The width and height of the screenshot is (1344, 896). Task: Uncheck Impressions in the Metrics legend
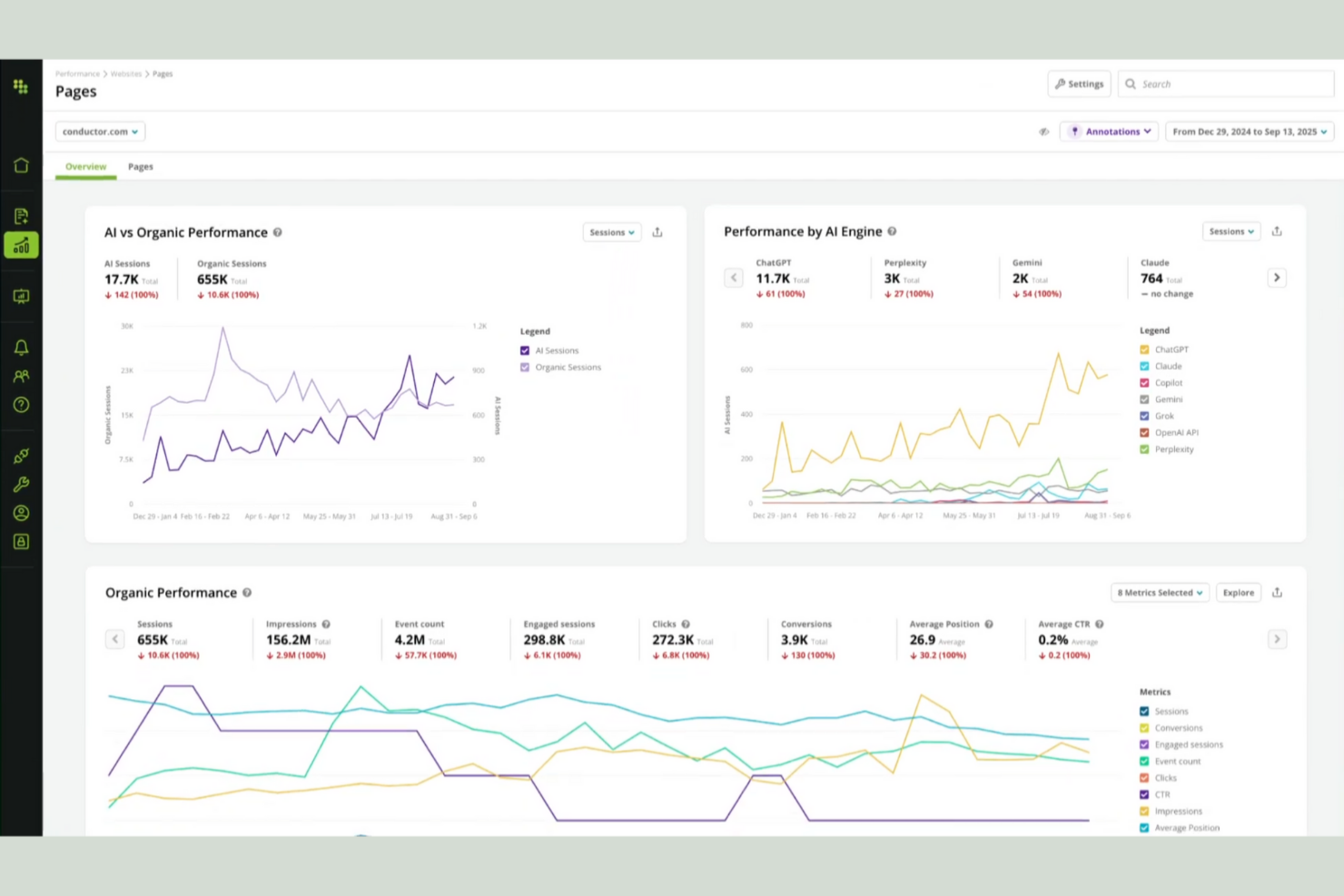pos(1143,811)
